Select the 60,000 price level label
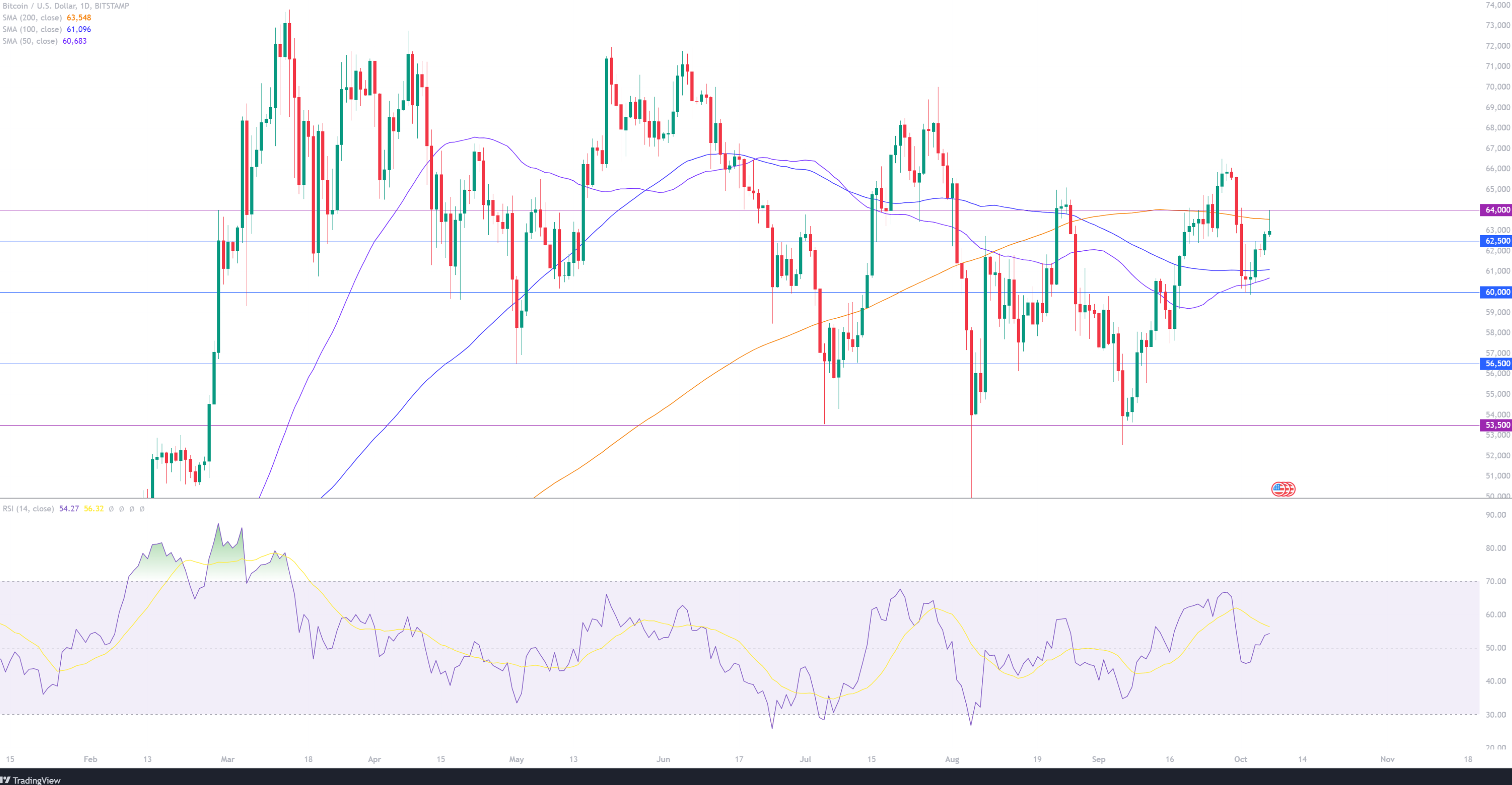 coord(1497,292)
